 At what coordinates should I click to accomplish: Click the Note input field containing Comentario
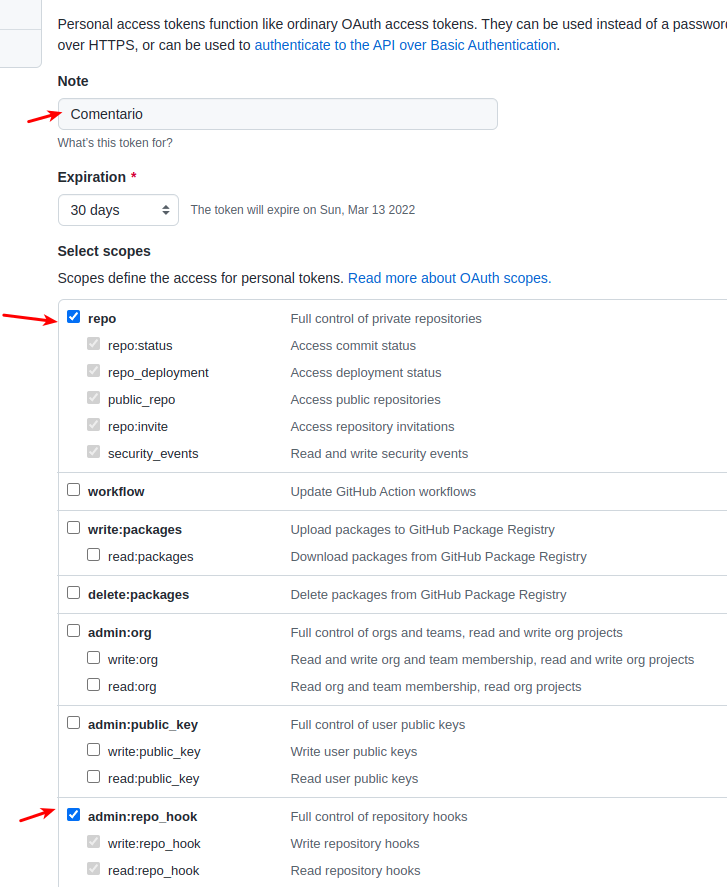click(278, 114)
